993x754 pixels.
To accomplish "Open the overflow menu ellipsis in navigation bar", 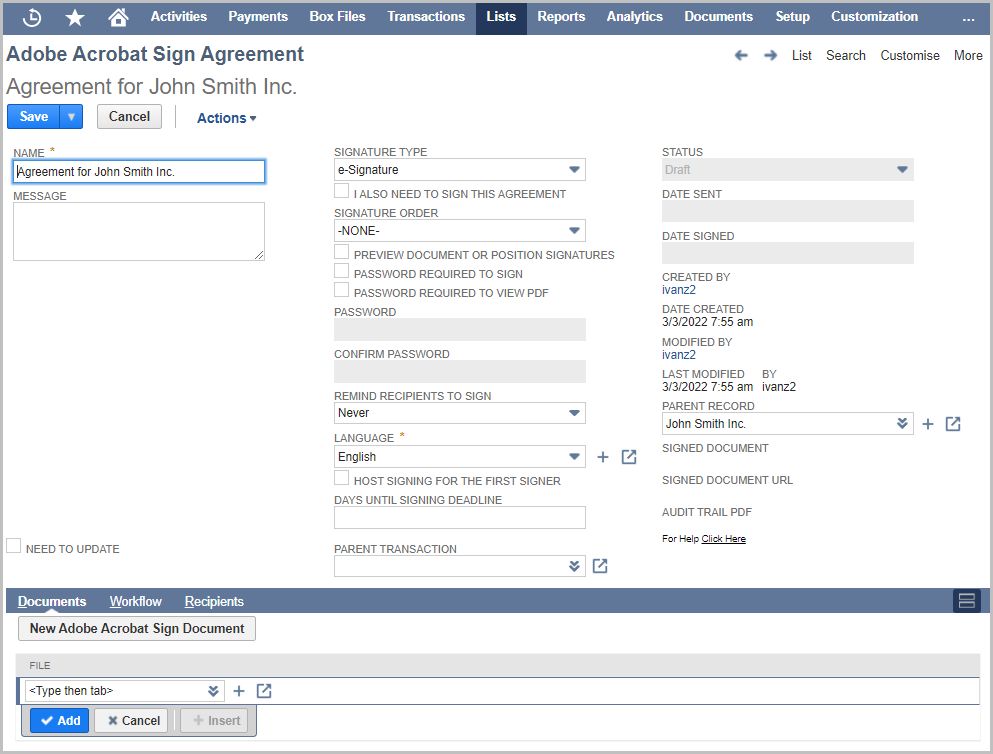I will 968,18.
